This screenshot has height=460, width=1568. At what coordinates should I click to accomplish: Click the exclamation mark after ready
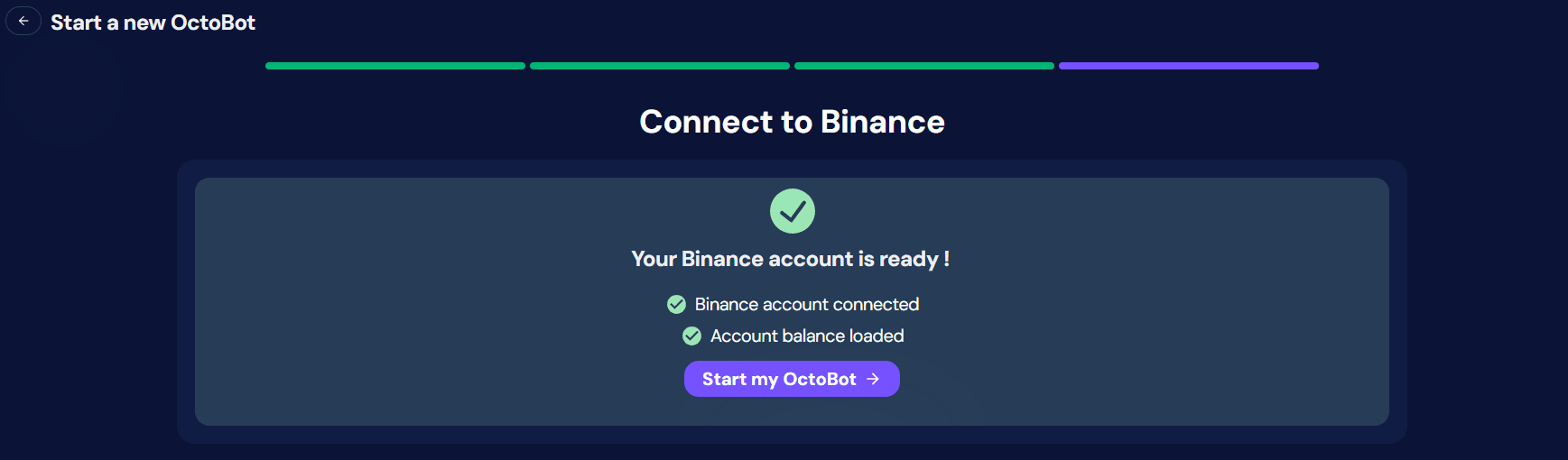[x=946, y=259]
